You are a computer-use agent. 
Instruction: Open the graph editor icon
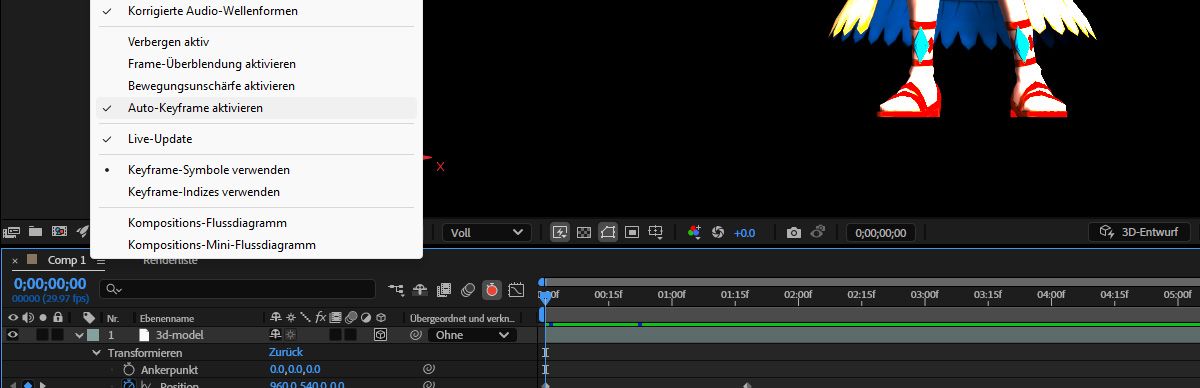[516, 290]
